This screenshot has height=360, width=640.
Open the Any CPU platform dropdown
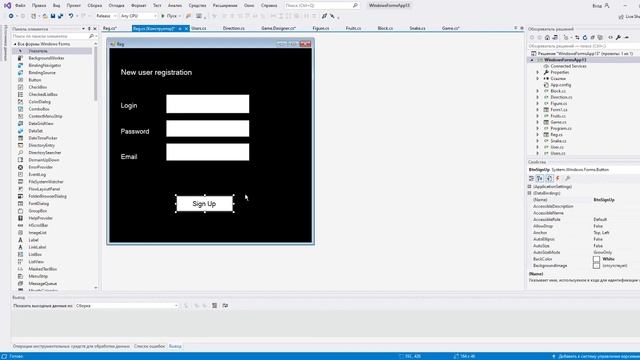pos(138,16)
